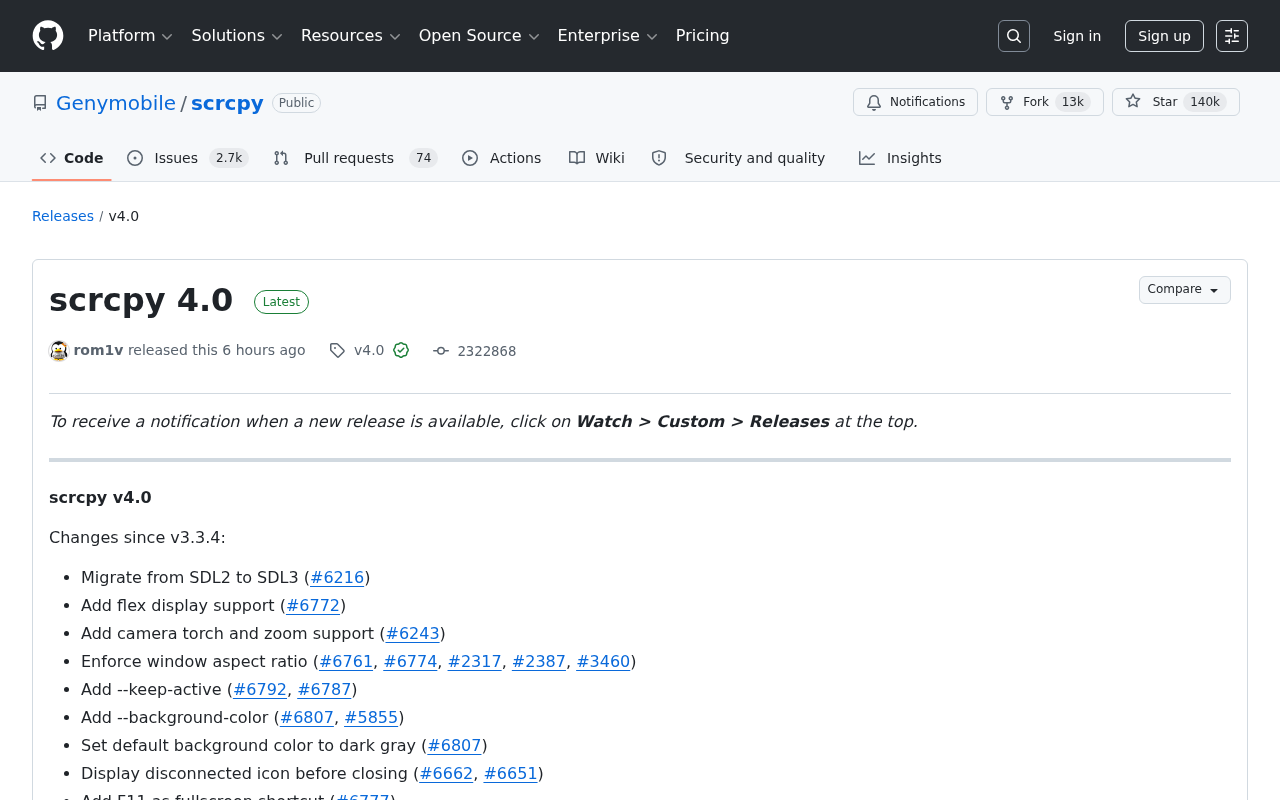Screen dimensions: 1280x800
Task: Go to Releases breadcrumb link
Action: pyautogui.click(x=63, y=216)
